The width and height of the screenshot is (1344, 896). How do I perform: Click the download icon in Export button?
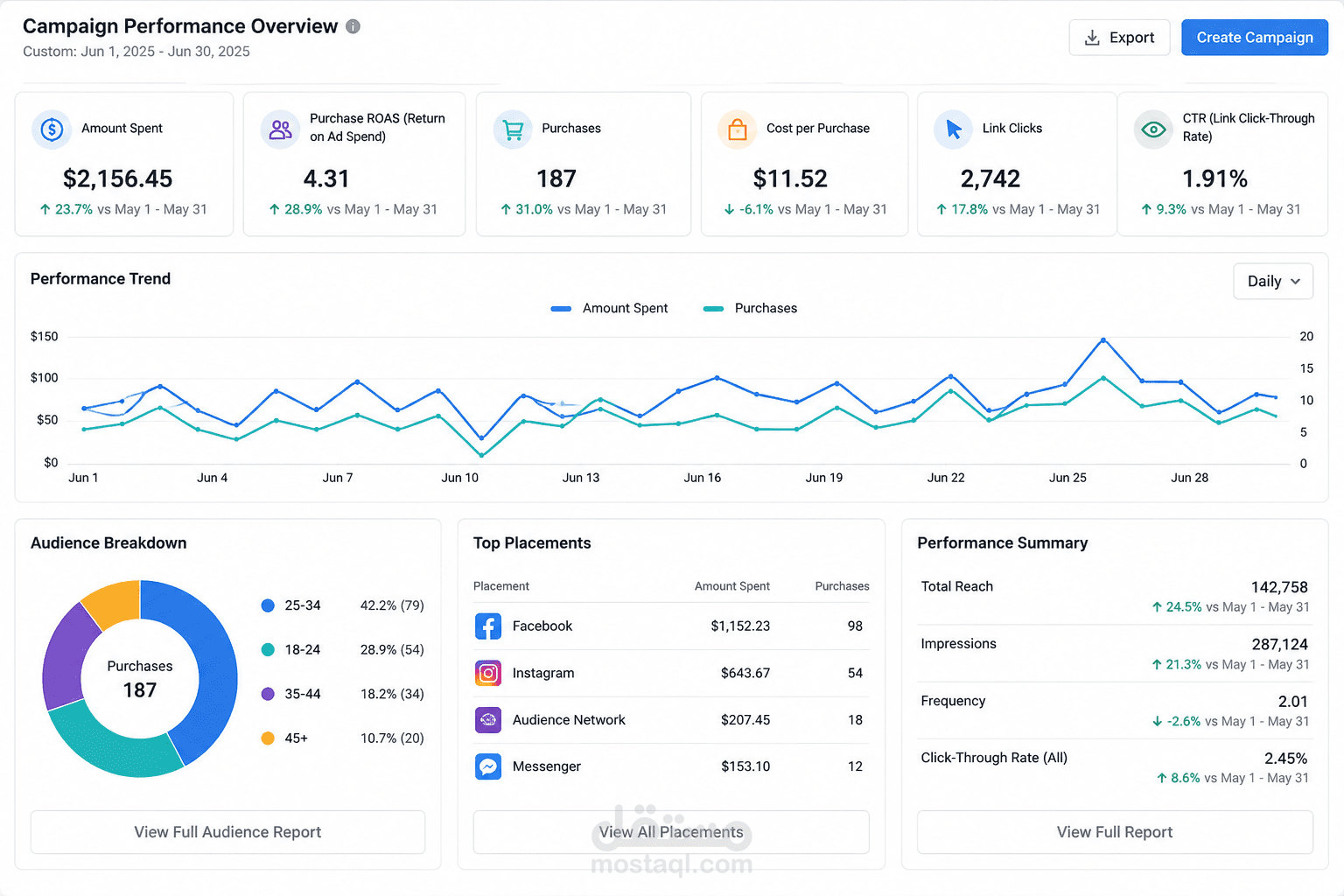pos(1092,38)
